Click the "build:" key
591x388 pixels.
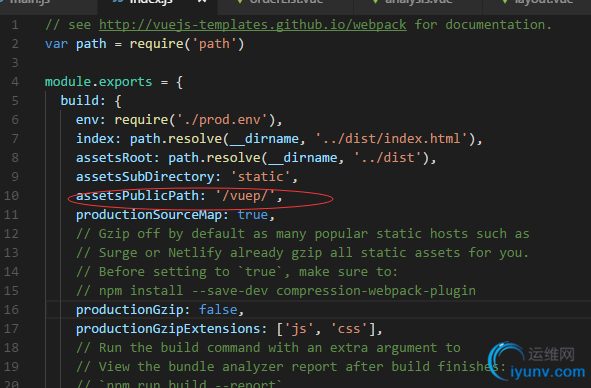[83, 101]
